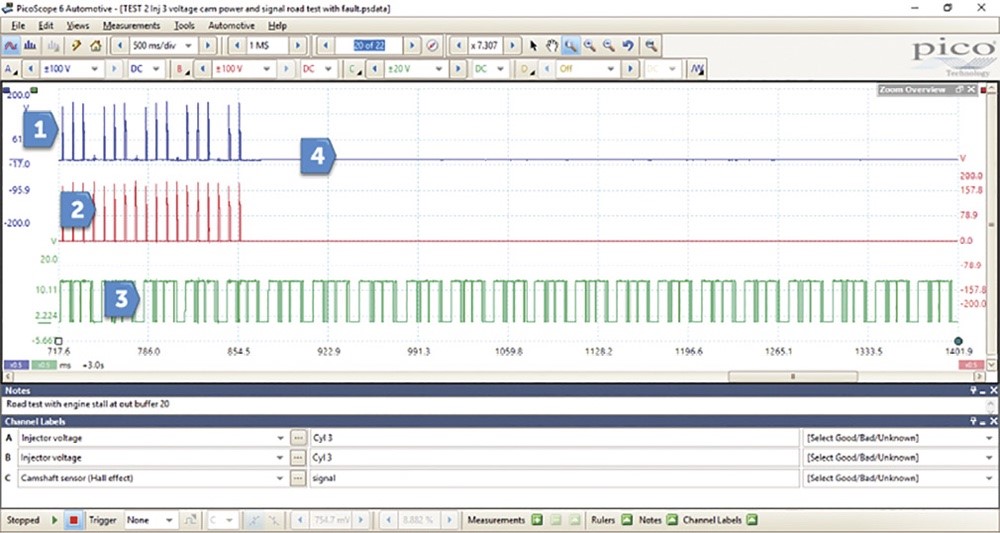
Task: Open Channel A options button
Action: [11, 69]
